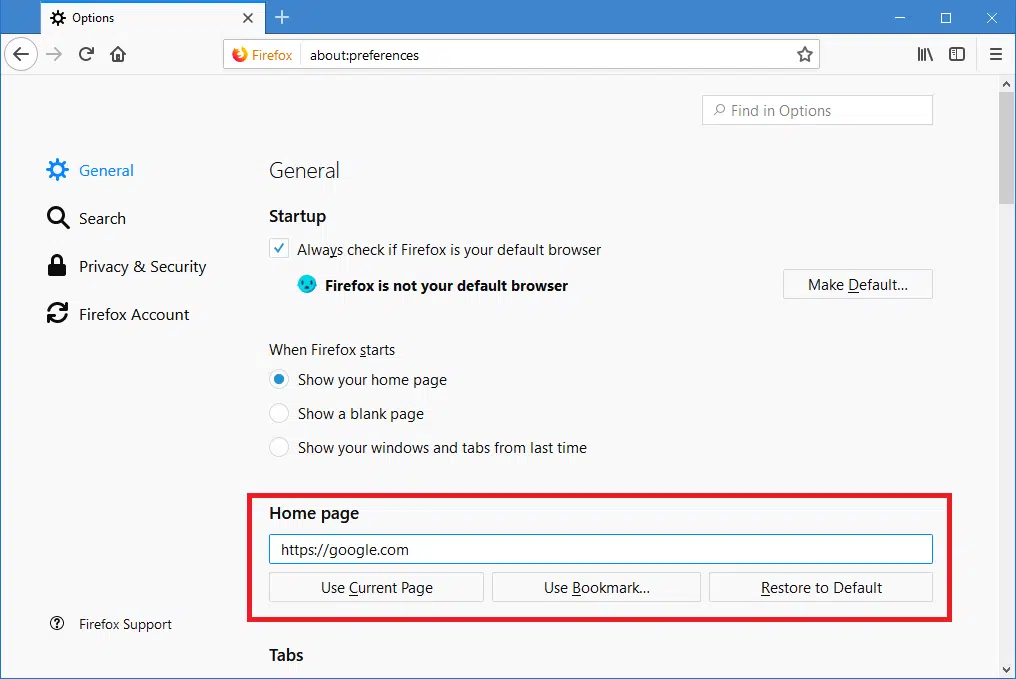Image resolution: width=1016 pixels, height=679 pixels.
Task: Open a new tab with the plus button
Action: (x=282, y=17)
